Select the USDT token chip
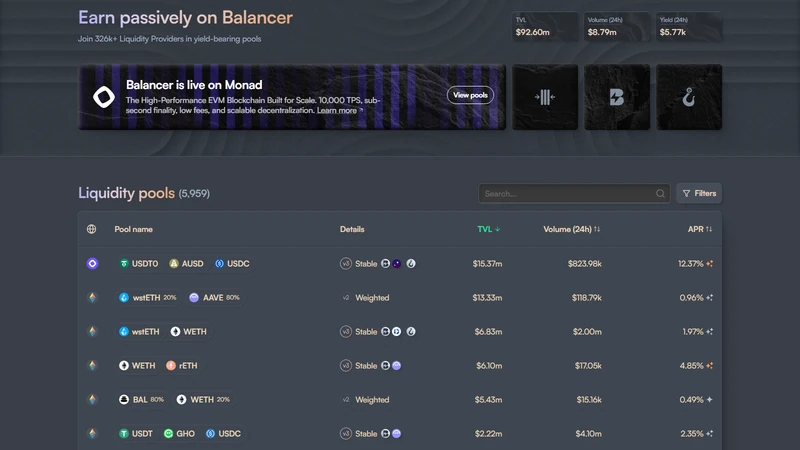Viewport: 800px width, 450px height. point(136,434)
